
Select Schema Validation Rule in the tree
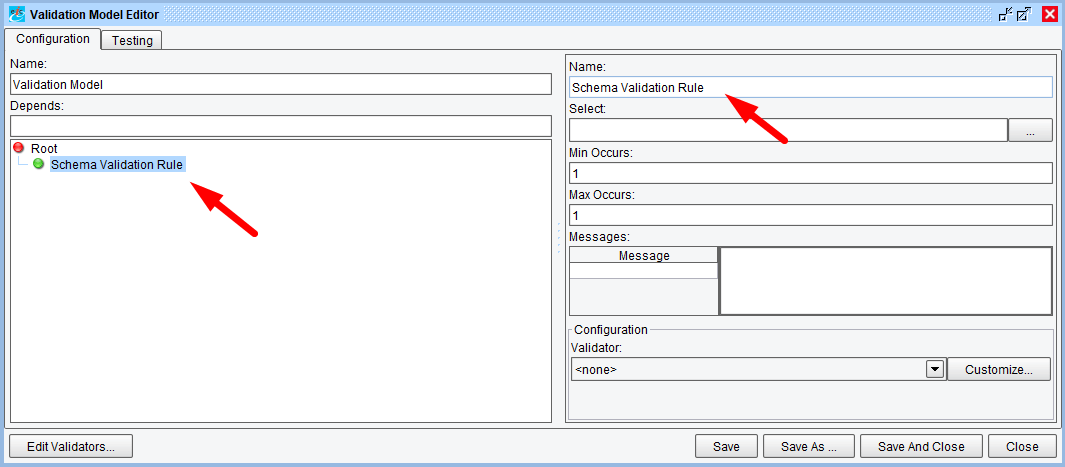point(117,164)
